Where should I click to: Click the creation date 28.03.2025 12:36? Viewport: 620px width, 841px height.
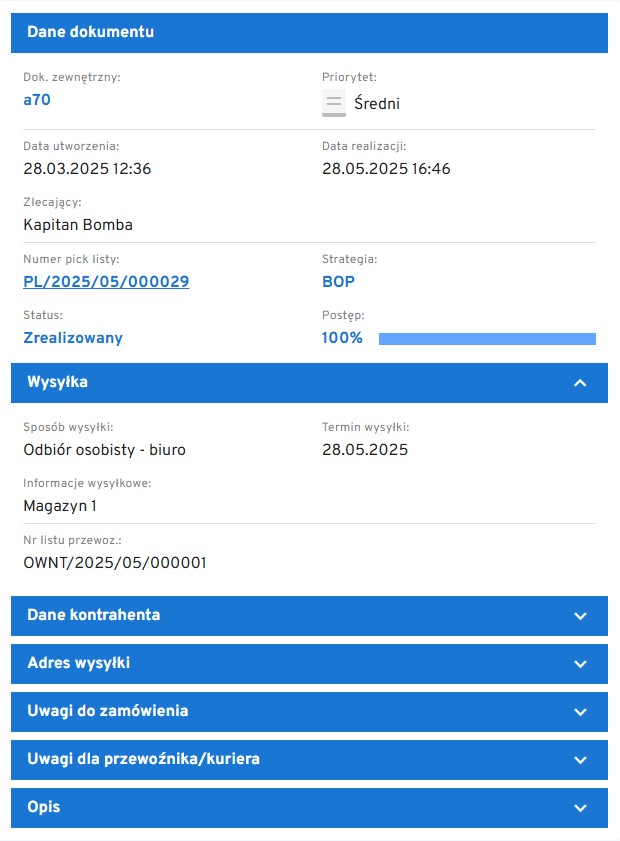[87, 169]
